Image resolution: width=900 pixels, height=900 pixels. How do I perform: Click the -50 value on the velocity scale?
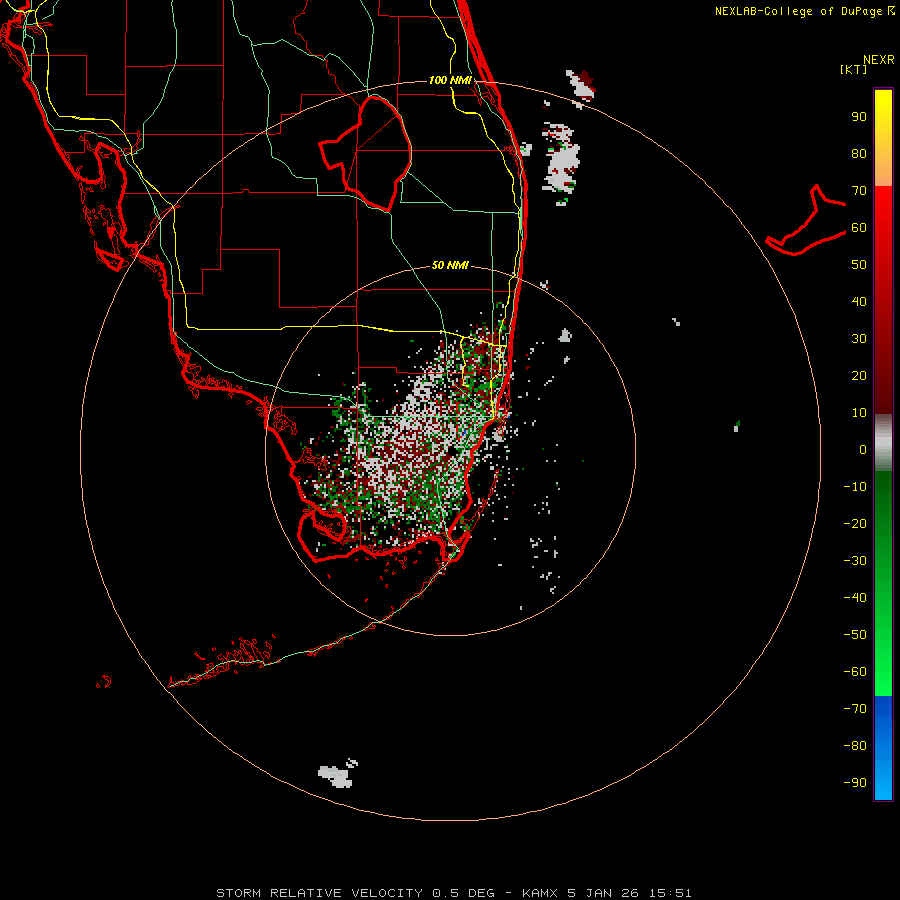click(855, 635)
